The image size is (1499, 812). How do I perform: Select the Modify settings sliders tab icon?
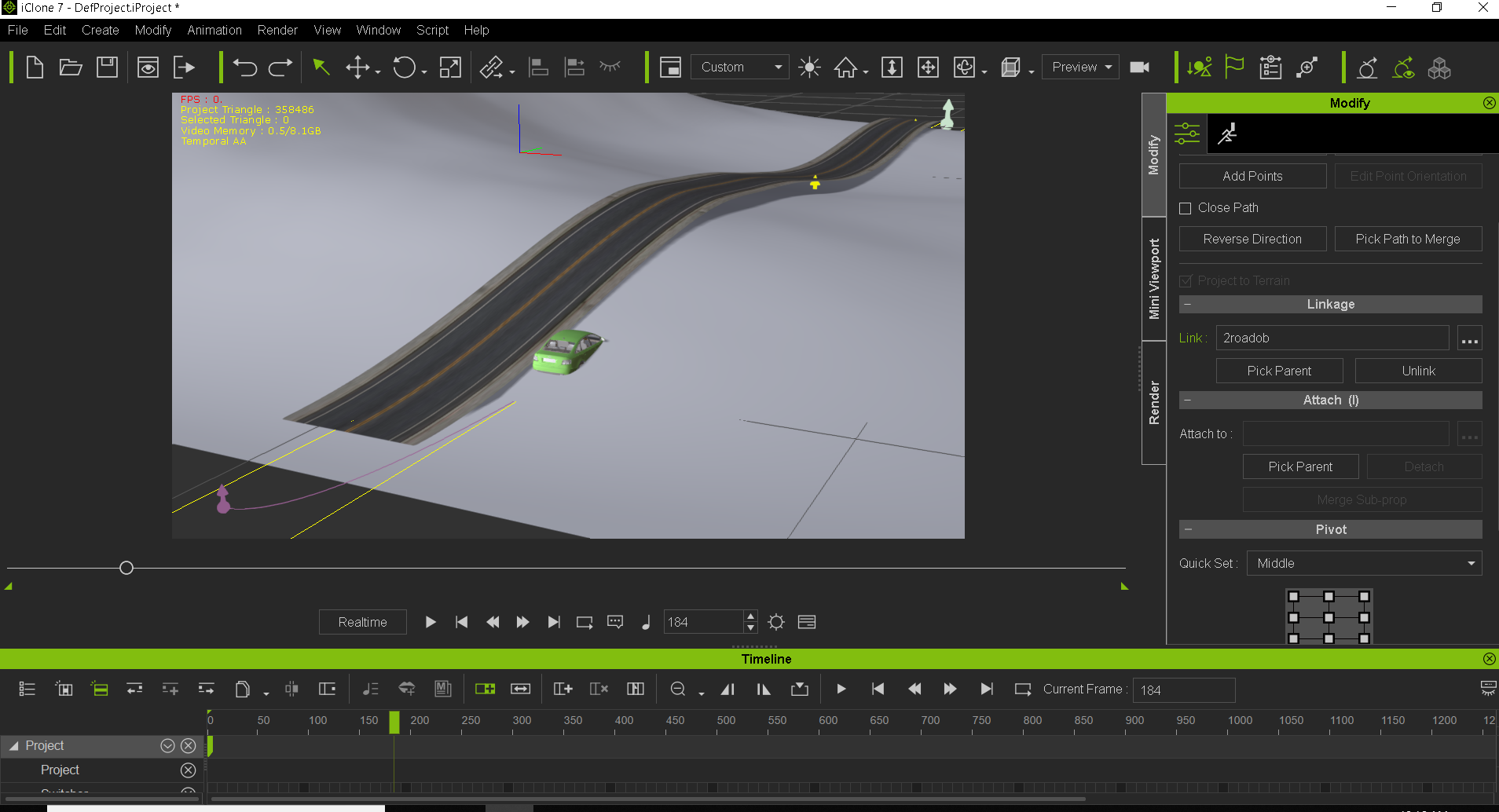click(1187, 134)
